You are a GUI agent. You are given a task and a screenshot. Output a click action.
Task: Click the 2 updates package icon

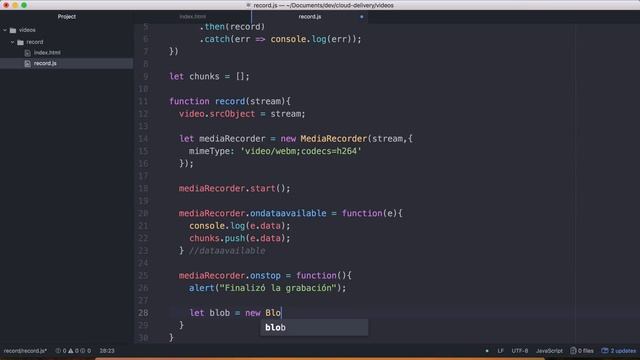coord(605,351)
